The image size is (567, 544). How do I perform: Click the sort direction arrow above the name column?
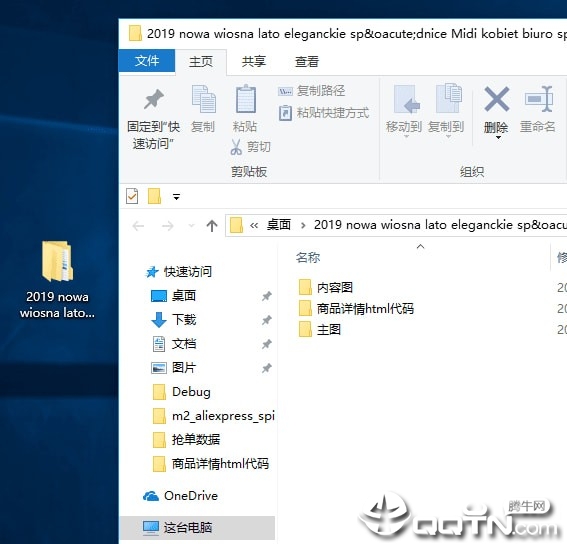420,247
